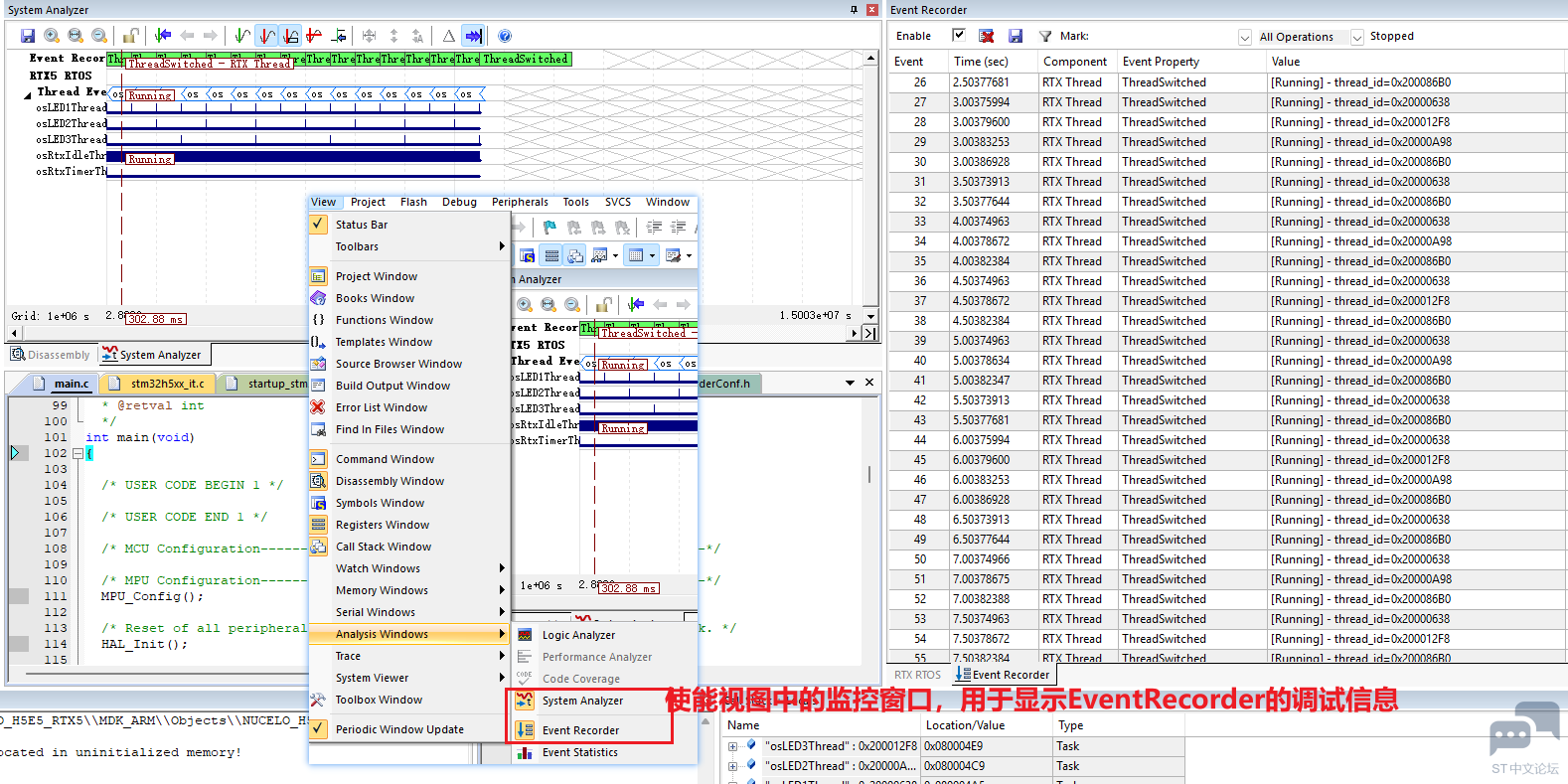
Task: Click the Running label on osRtxIdleThread row
Action: pyautogui.click(x=149, y=159)
